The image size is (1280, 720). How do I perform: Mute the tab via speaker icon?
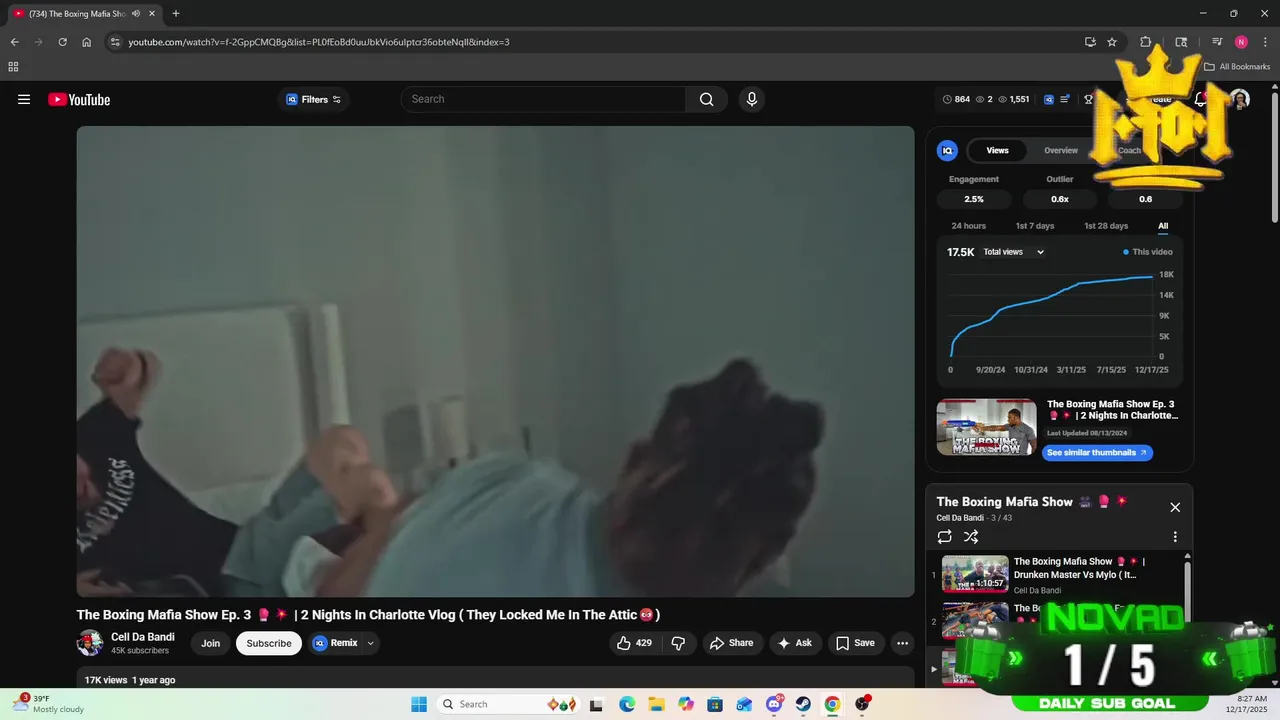(x=136, y=14)
